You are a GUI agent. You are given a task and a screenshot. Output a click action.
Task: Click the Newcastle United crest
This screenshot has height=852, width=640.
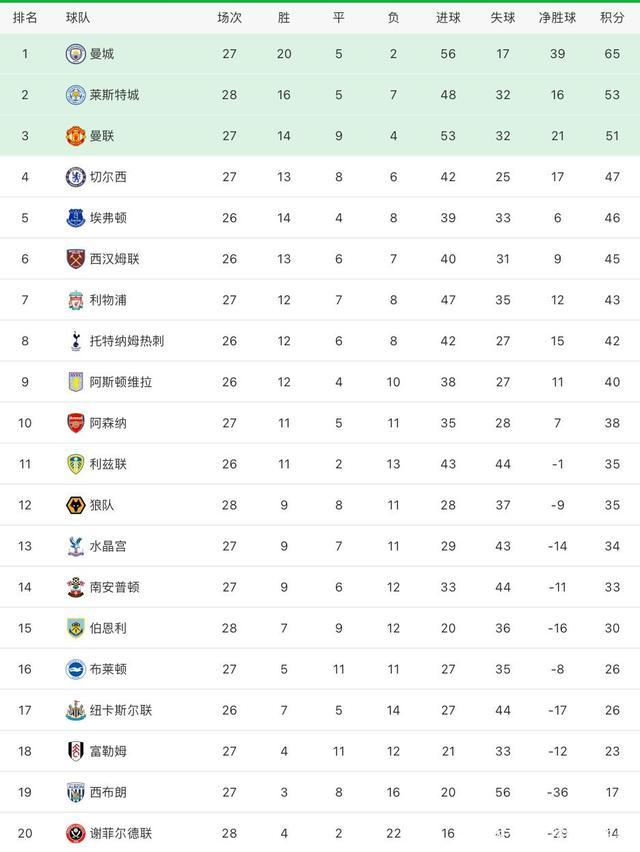pyautogui.click(x=75, y=710)
